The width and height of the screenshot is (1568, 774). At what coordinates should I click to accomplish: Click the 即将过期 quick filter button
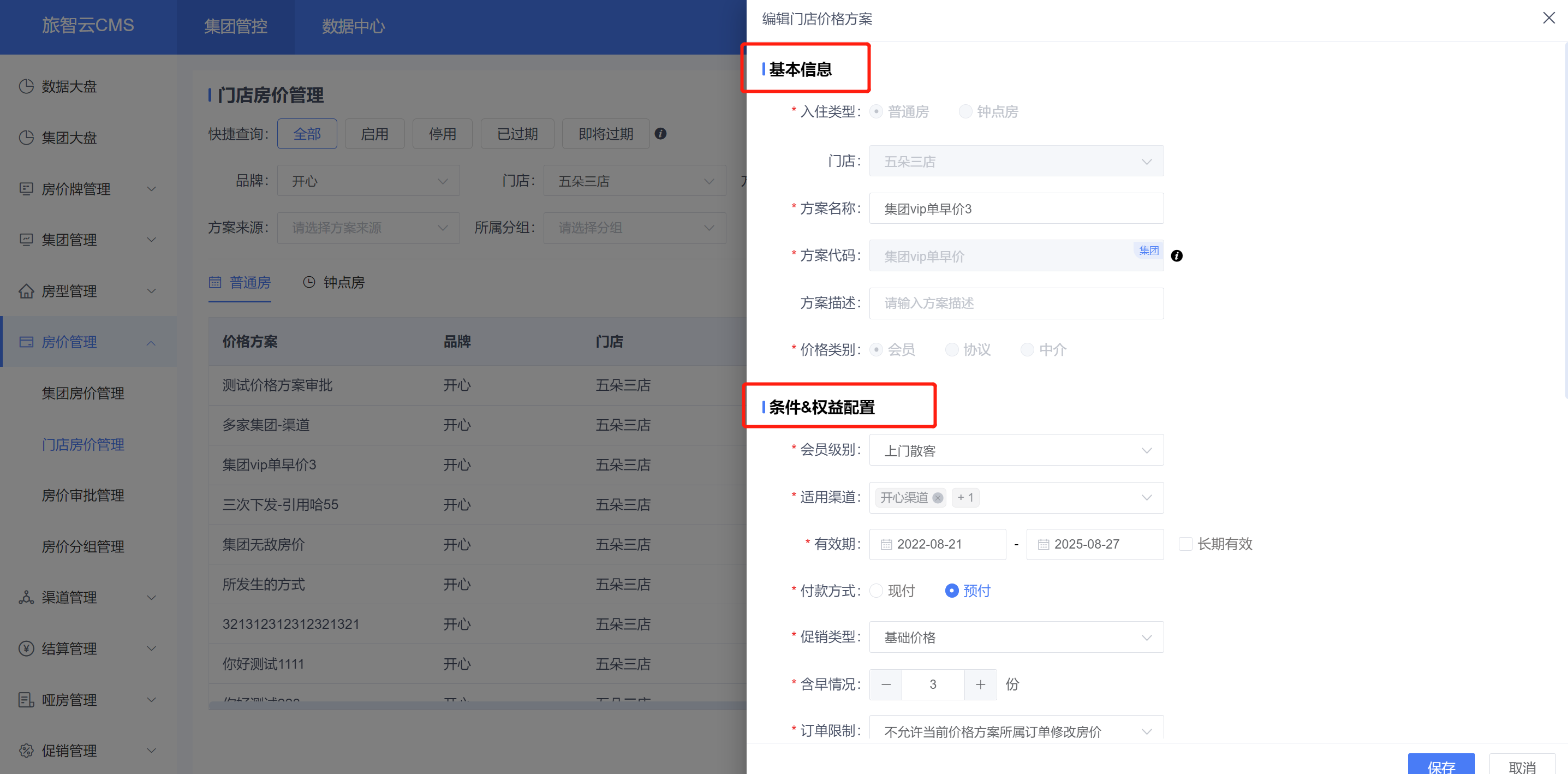[x=606, y=133]
